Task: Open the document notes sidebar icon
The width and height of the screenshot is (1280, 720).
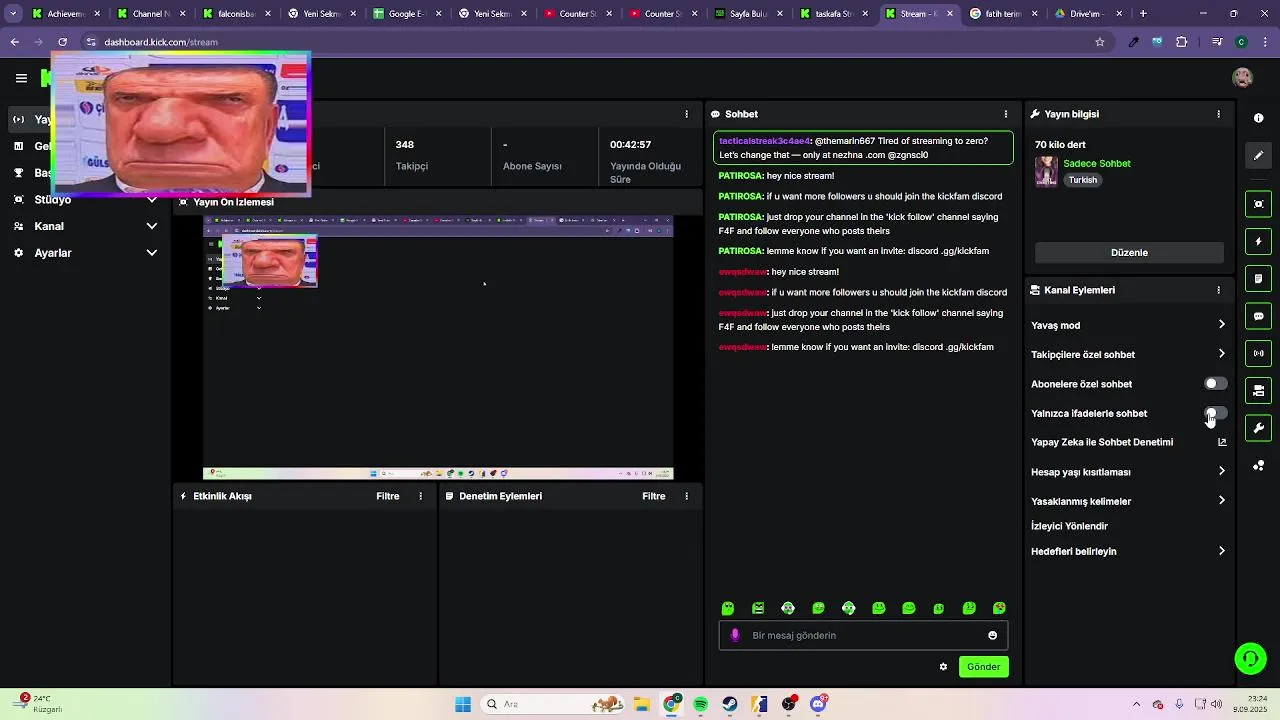Action: (1258, 278)
